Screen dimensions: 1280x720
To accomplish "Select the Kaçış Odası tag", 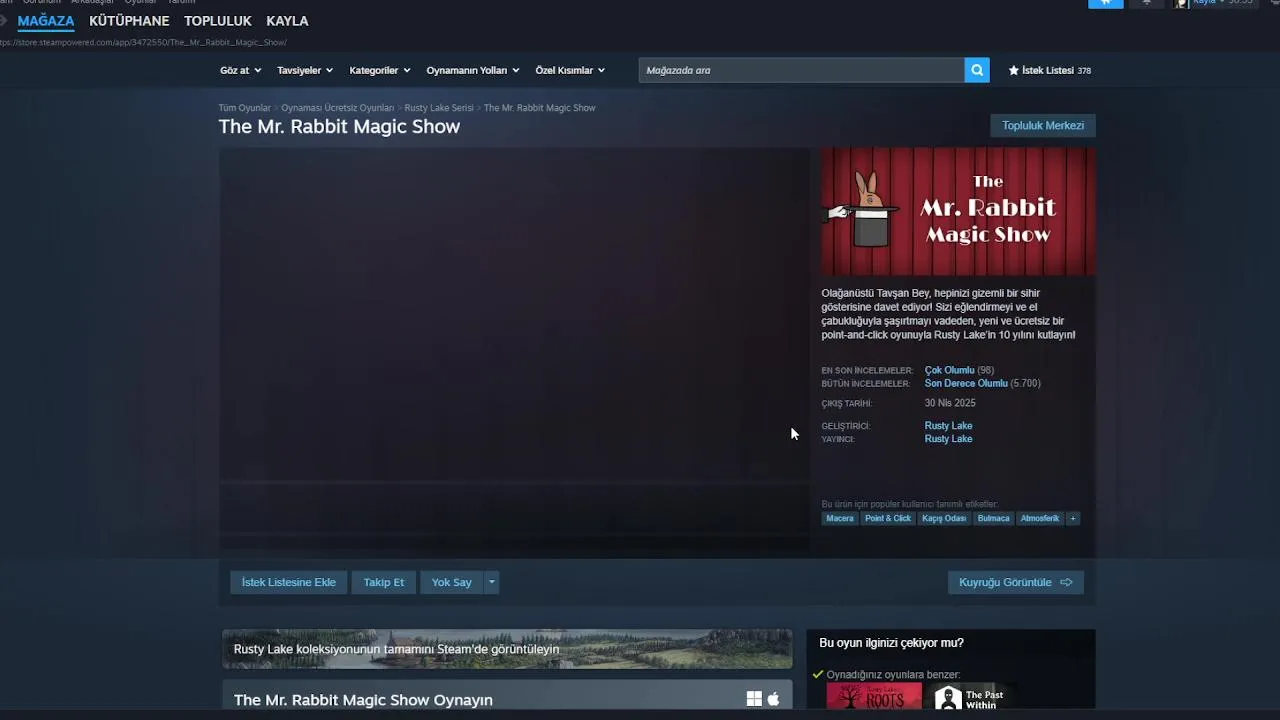I will [944, 518].
